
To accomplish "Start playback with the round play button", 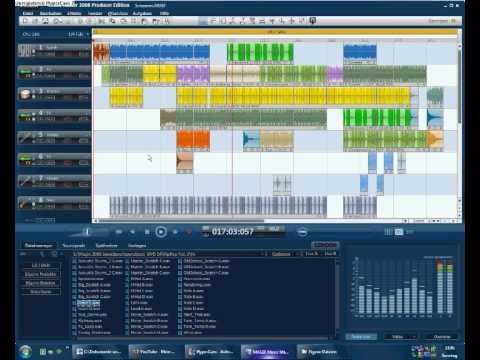I will [x=161, y=232].
